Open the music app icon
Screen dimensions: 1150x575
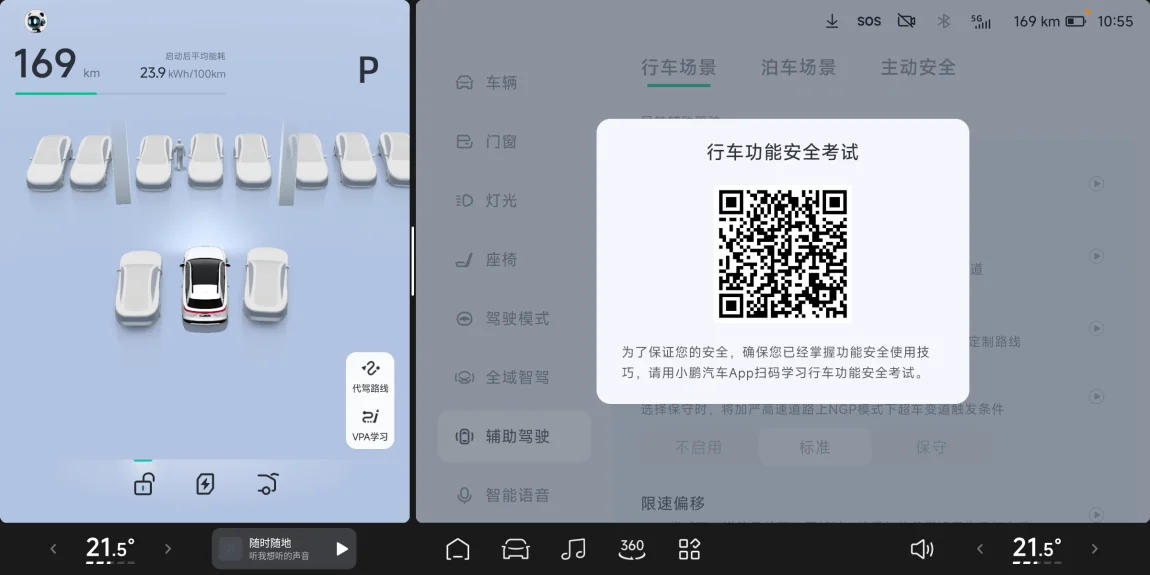573,549
